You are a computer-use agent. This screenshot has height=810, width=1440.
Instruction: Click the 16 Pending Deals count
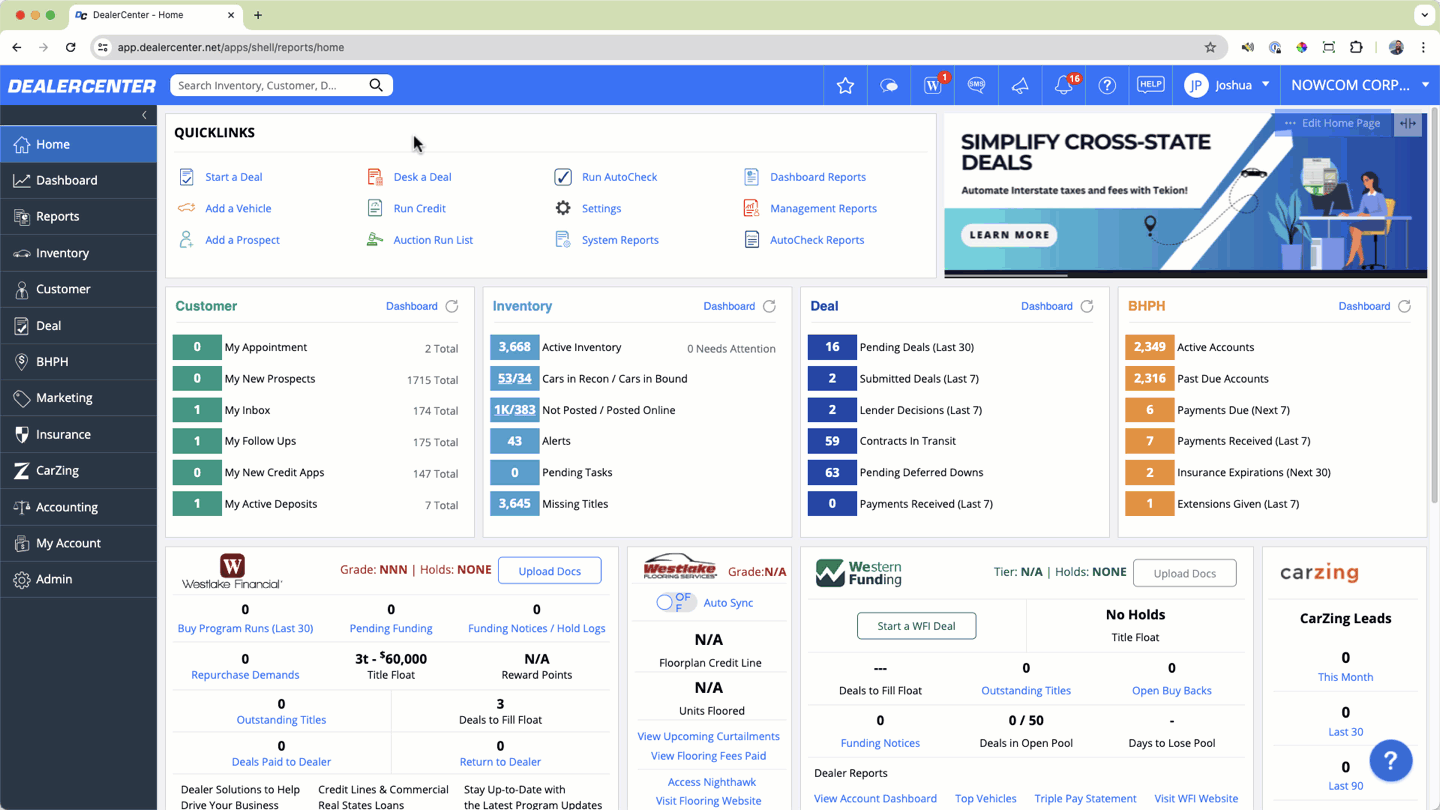click(832, 347)
